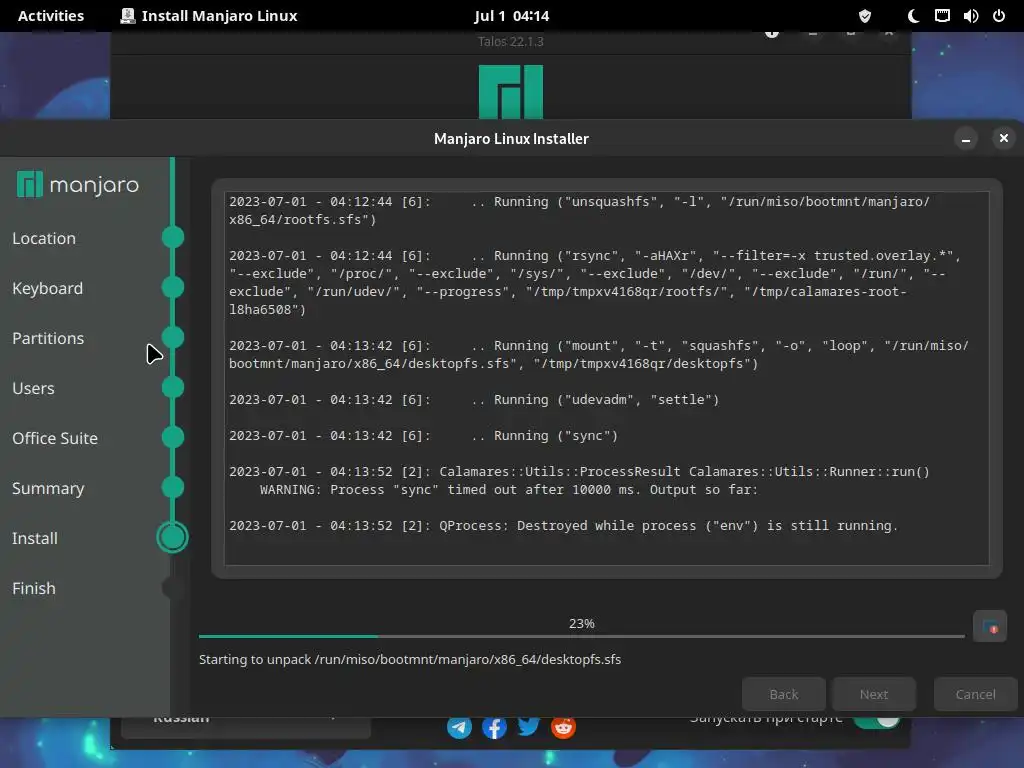Click the security shield tray icon
The width and height of the screenshot is (1024, 768).
[x=865, y=16]
